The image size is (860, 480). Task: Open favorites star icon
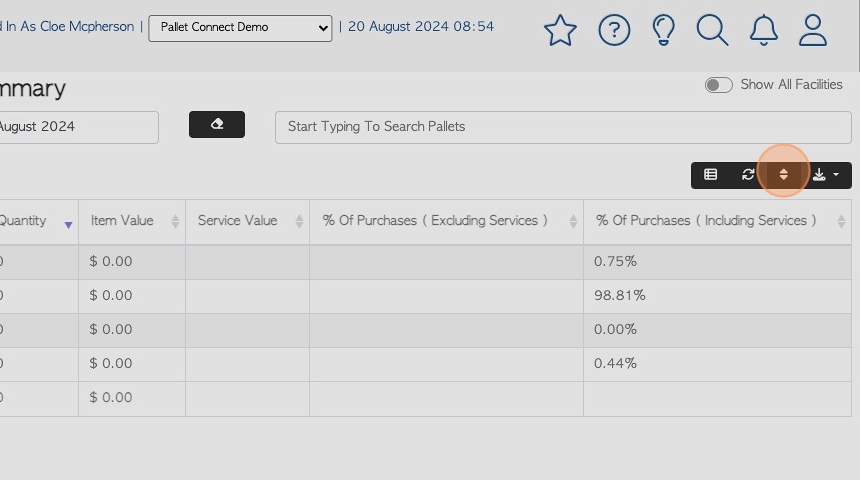click(560, 30)
